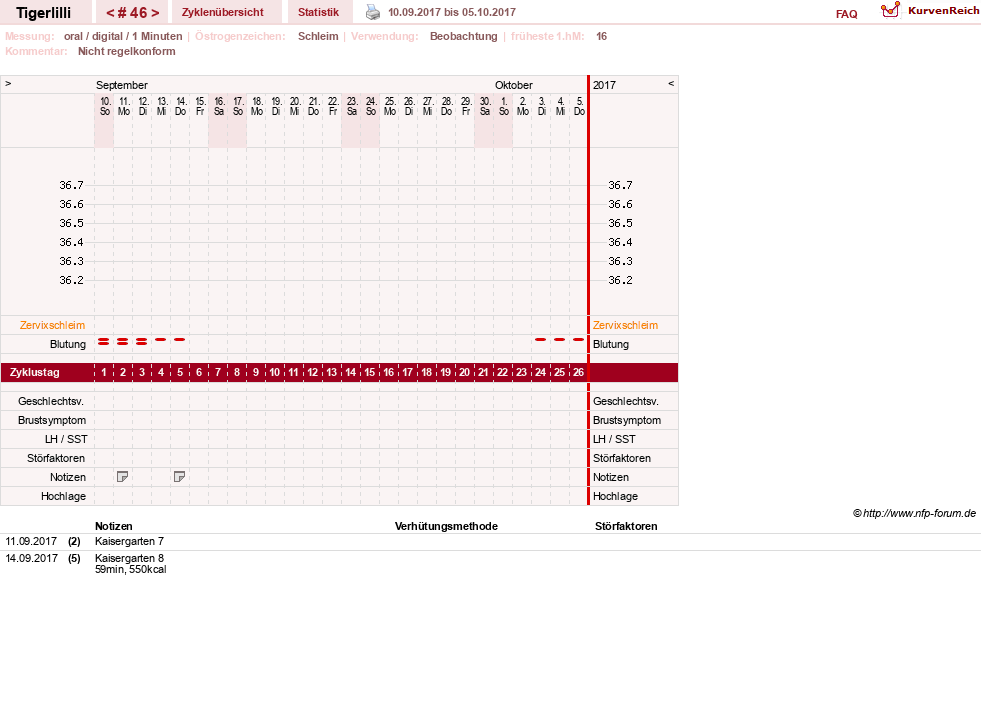Image resolution: width=981 pixels, height=719 pixels.
Task: Select cycle day 21 in the Zyklustag row
Action: 484,372
